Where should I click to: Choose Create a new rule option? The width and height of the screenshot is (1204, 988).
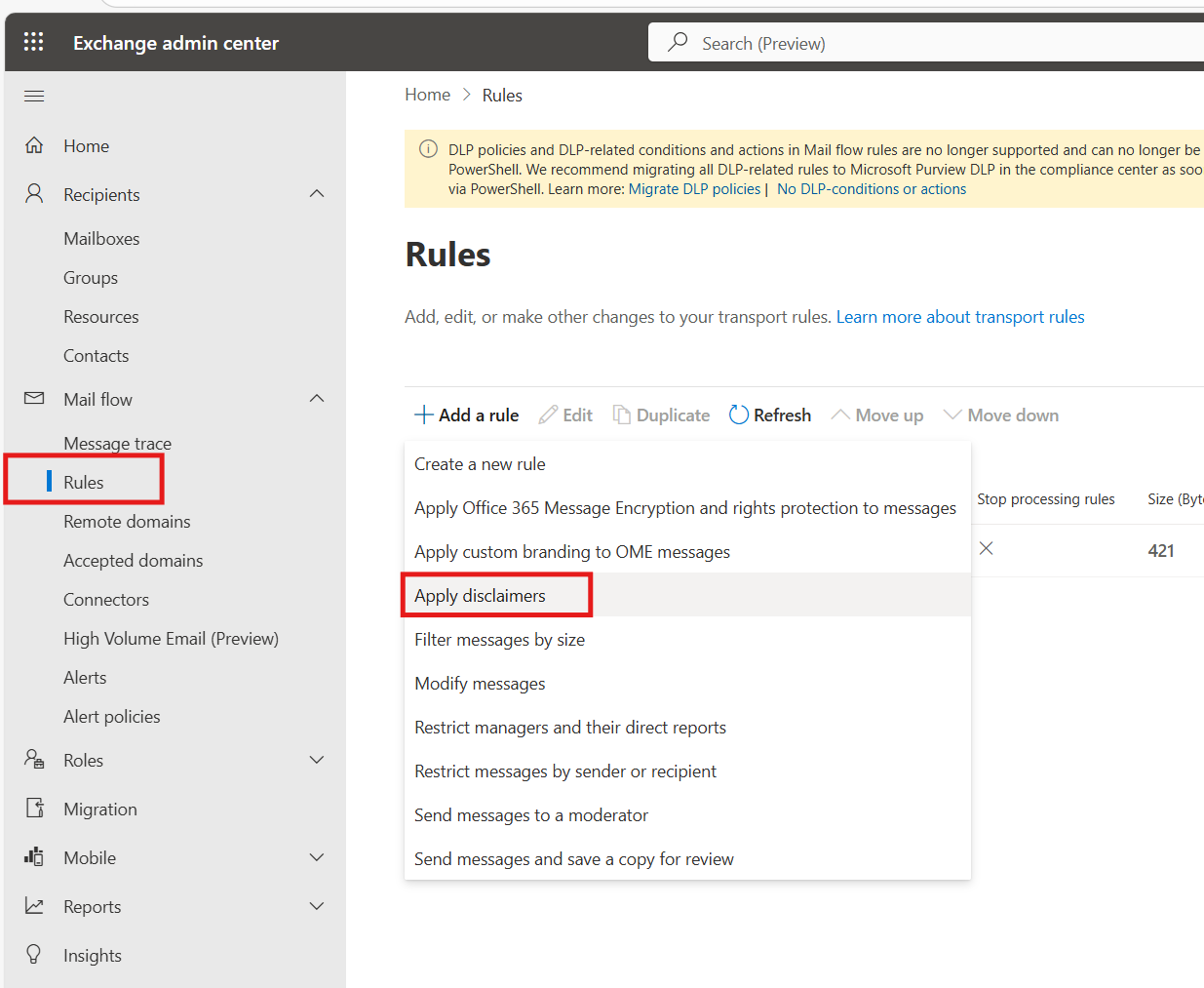480,464
